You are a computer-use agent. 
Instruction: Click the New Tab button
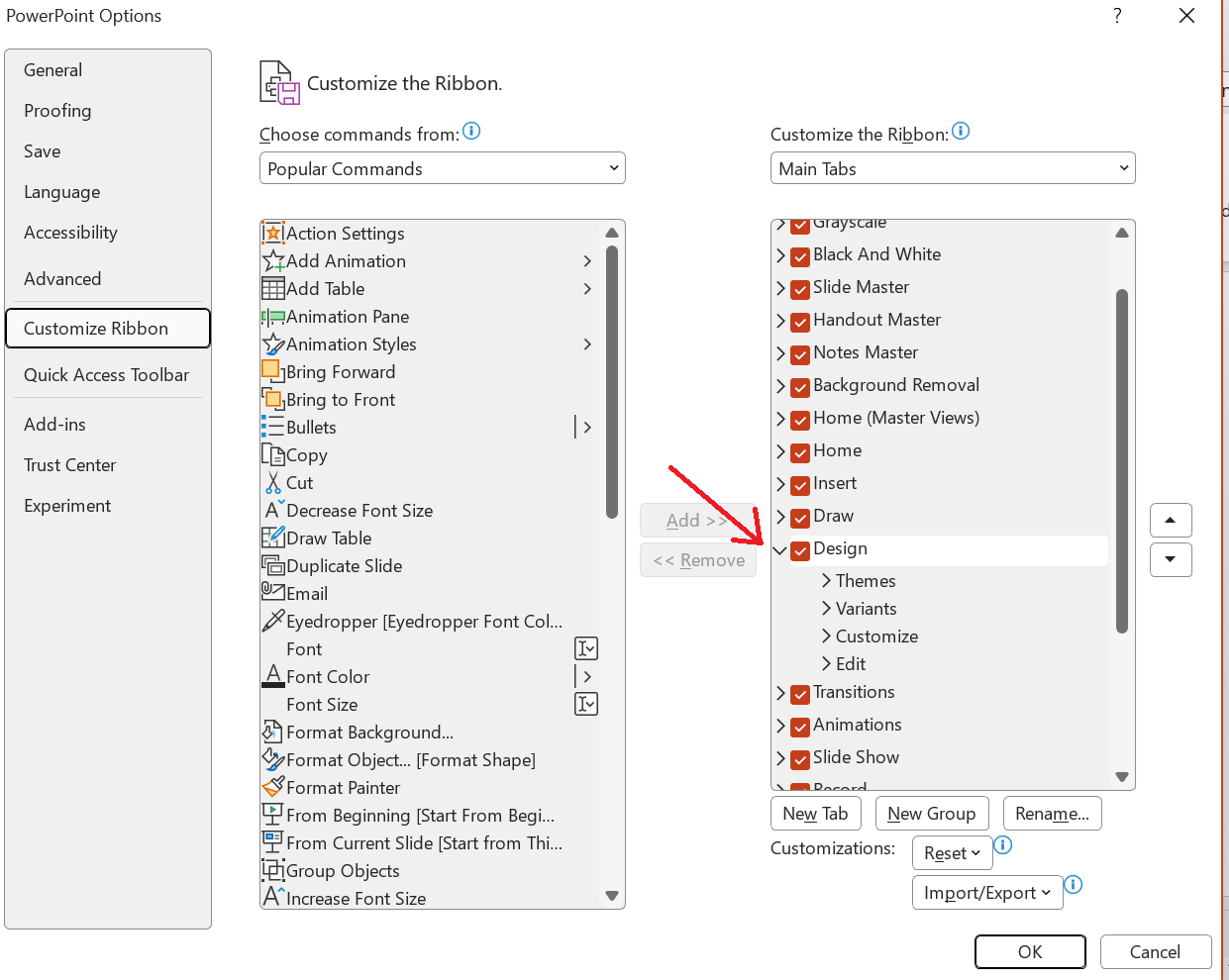815,813
